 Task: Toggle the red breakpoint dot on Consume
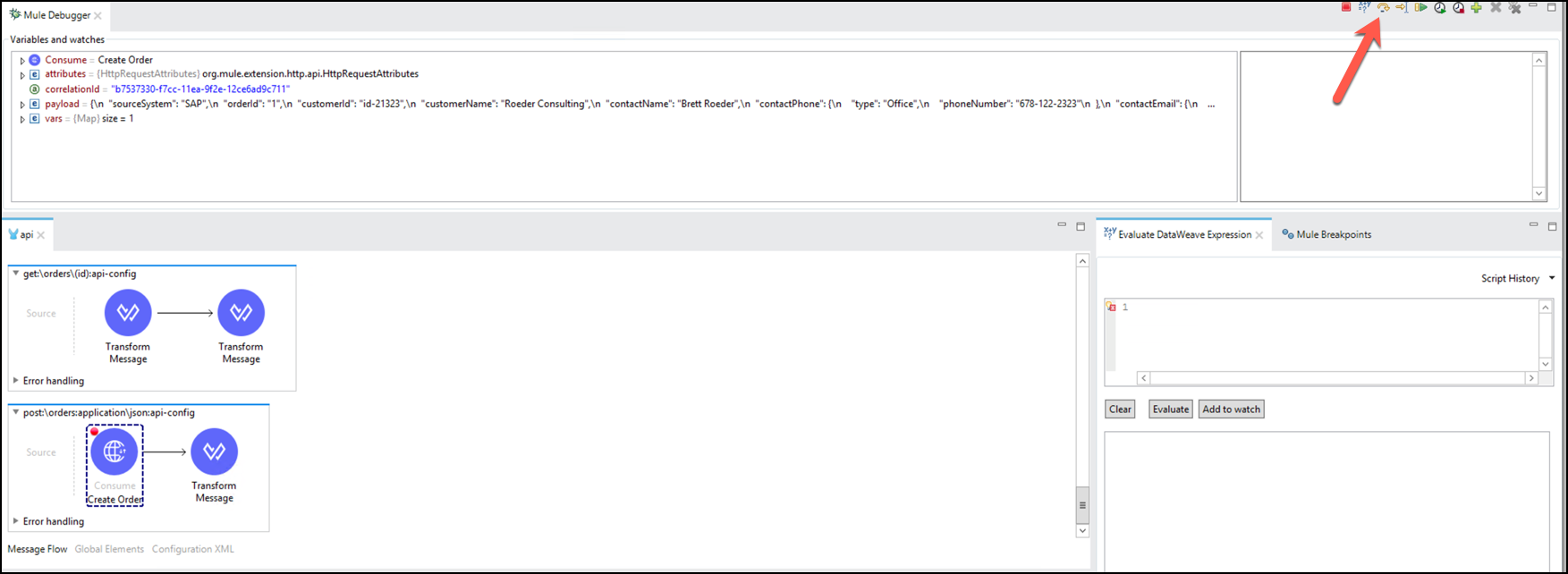point(94,432)
